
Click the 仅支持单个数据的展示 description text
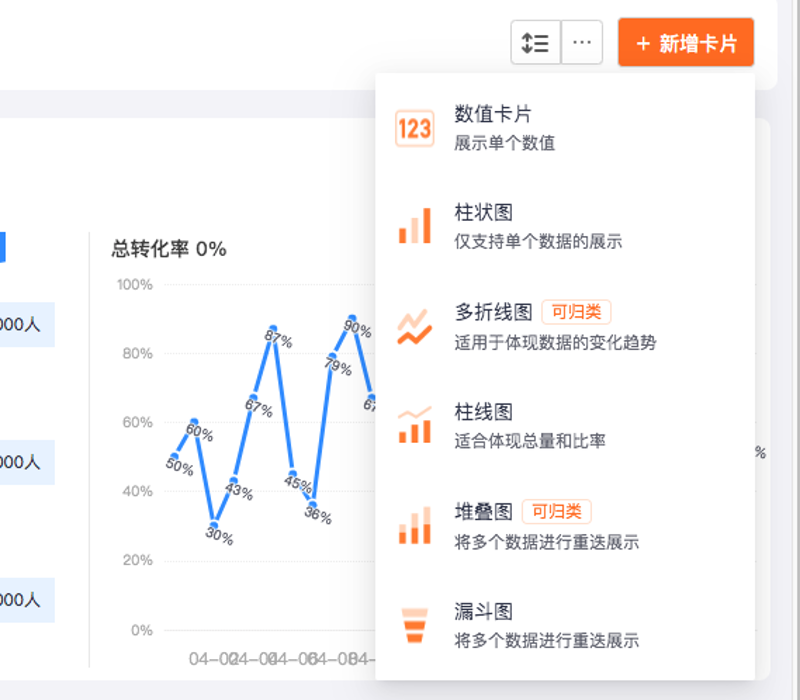coord(538,241)
